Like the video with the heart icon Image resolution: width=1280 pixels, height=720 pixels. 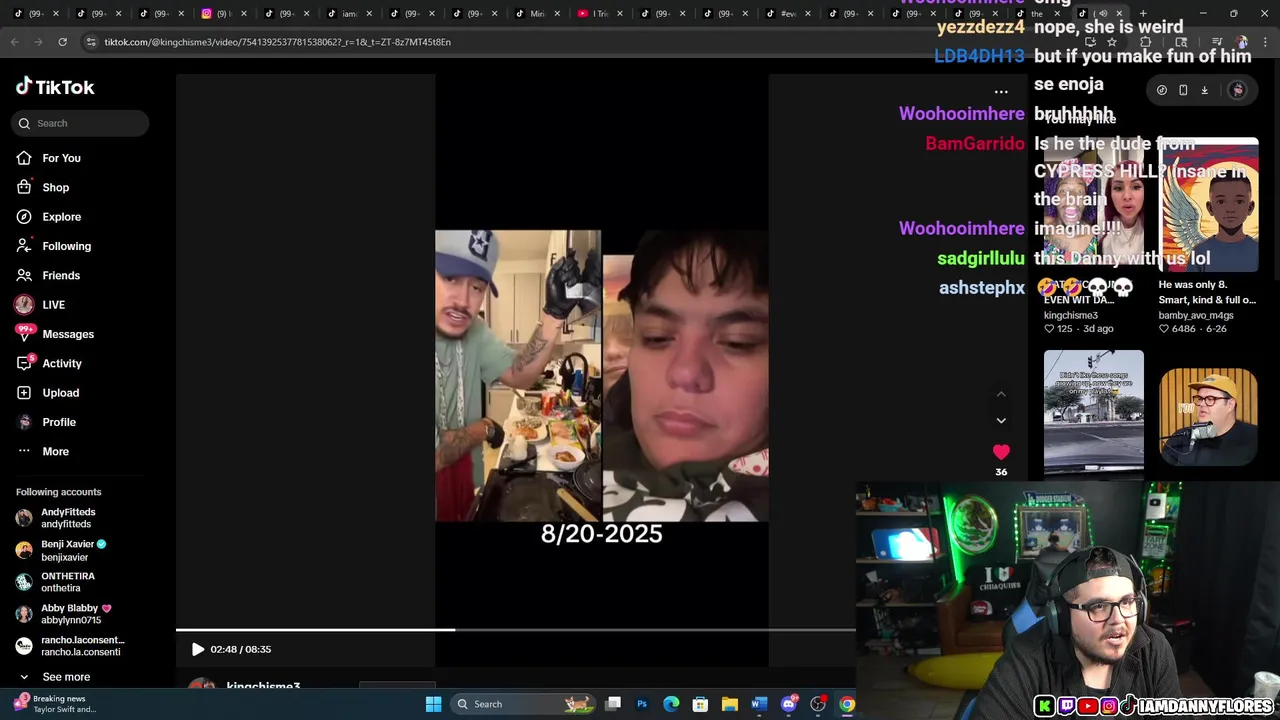(x=1001, y=452)
